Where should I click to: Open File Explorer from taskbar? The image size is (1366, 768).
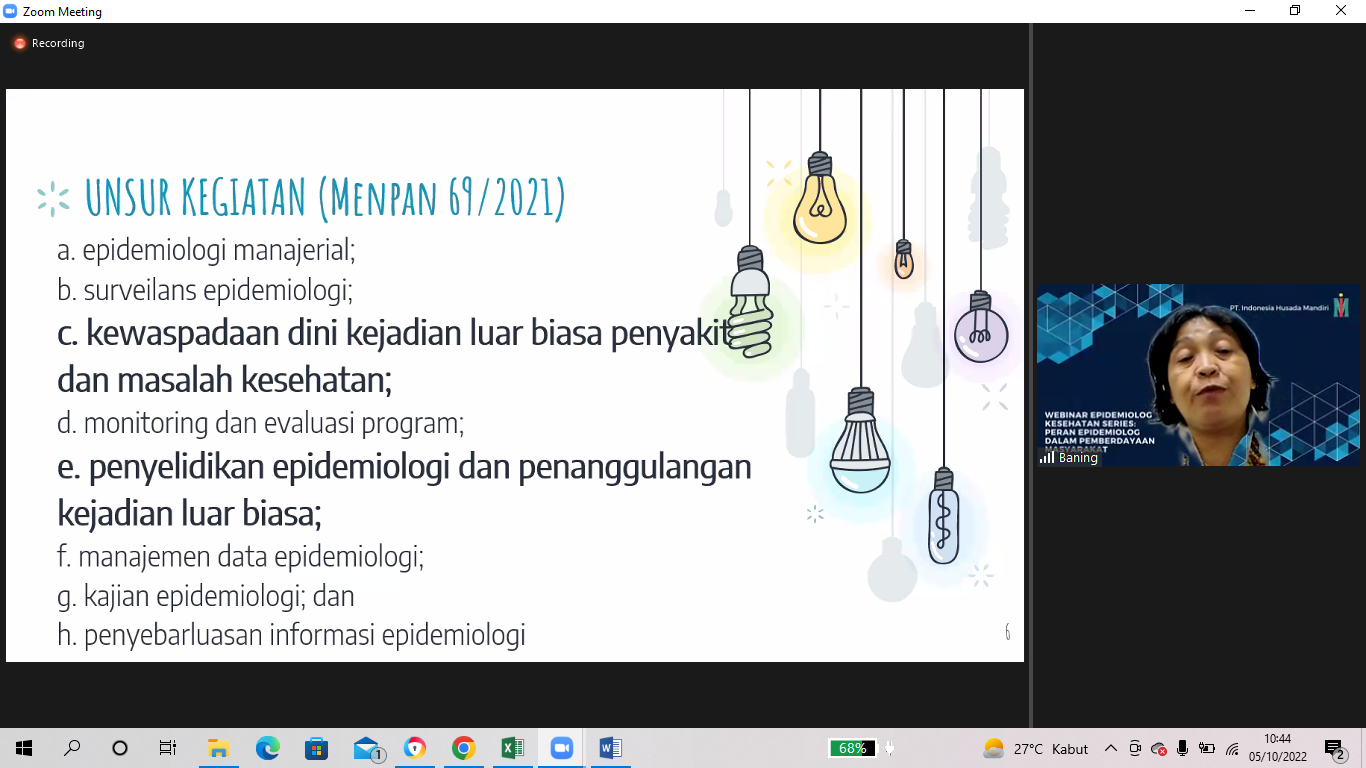(218, 748)
